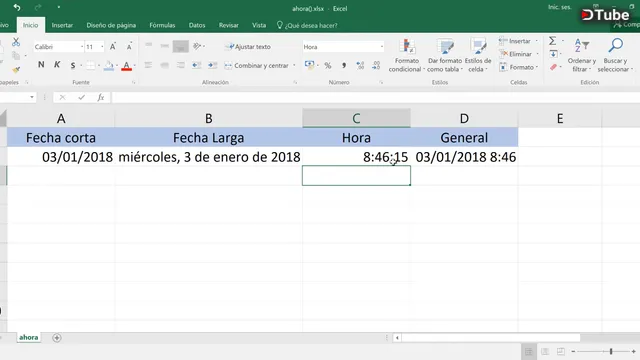Image resolution: width=640 pixels, height=360 pixels.
Task: Click the AutoSum sigma icon
Action: (552, 41)
